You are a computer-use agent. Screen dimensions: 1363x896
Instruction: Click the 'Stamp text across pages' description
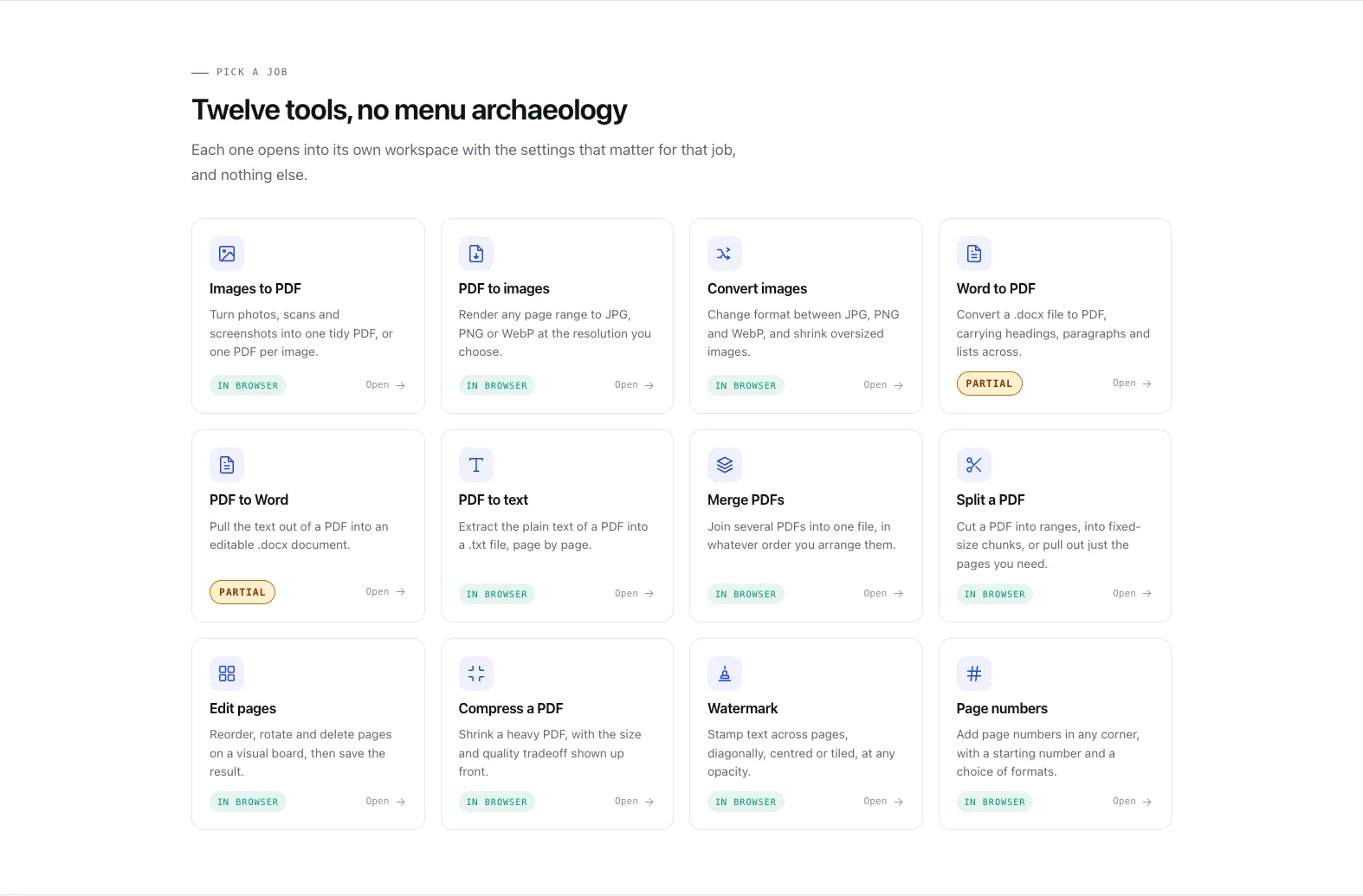(801, 753)
